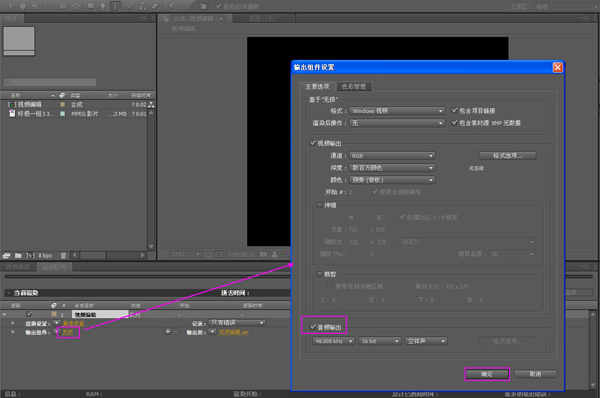The image size is (600, 398).
Task: Open the 通道 RGB dropdown
Action: click(392, 156)
